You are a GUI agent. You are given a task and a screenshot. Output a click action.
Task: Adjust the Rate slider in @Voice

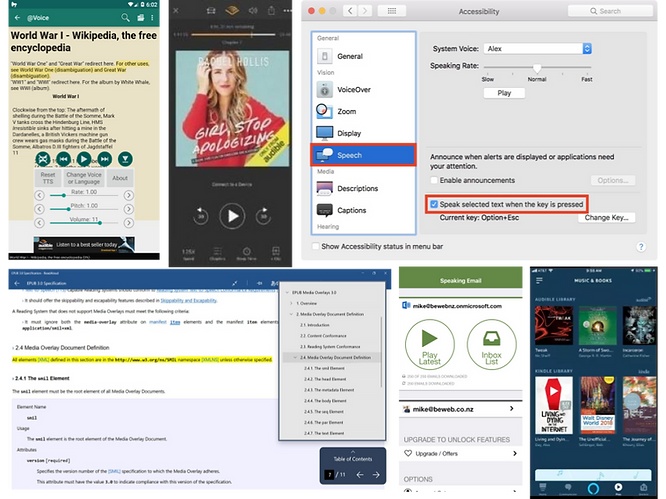pos(84,195)
